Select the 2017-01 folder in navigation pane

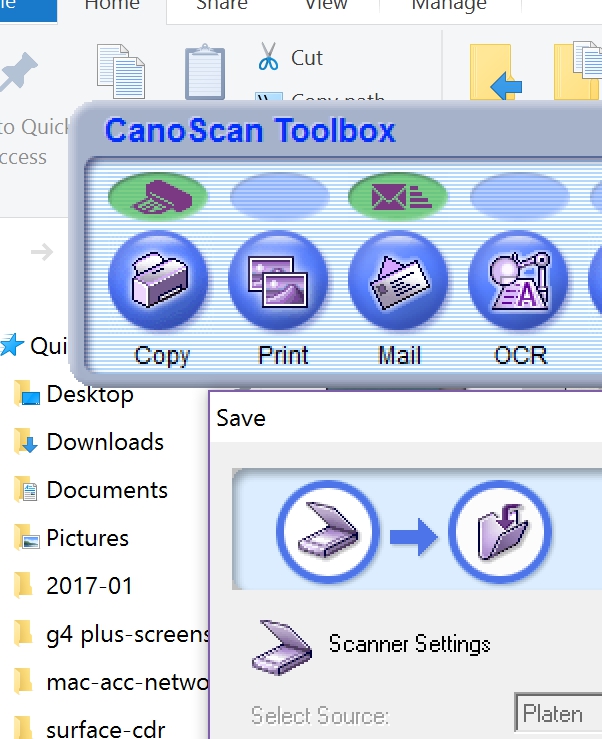(74, 586)
